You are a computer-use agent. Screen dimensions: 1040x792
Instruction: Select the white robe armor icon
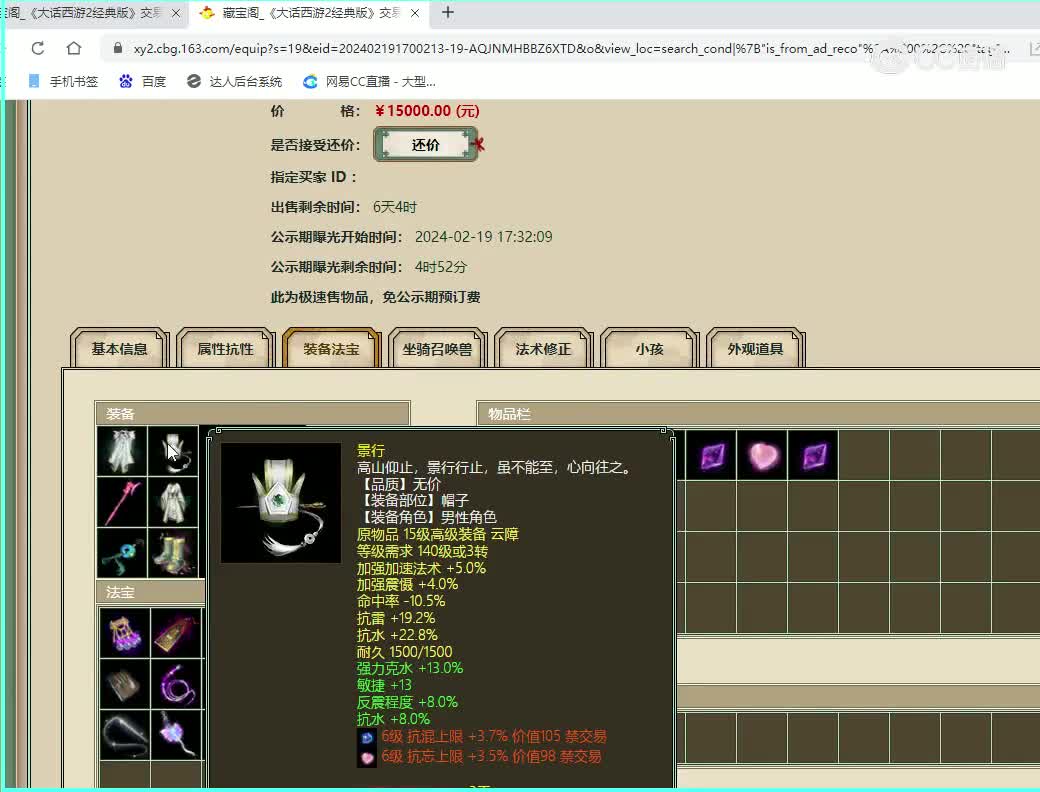[173, 502]
